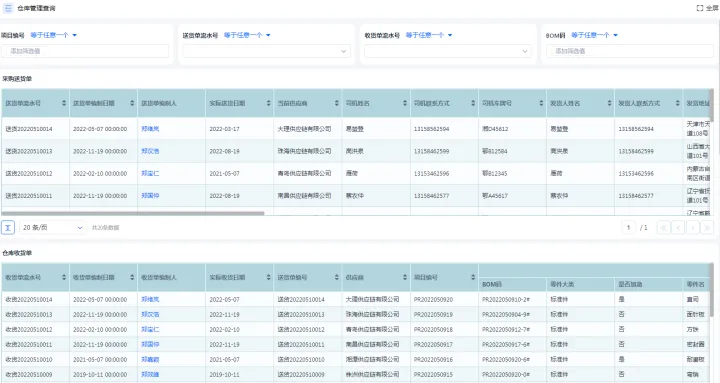Viewport: 720px width, 383px height.
Task: Sort by 项目编号 column arrows in 仓库收货单
Action: [473, 277]
